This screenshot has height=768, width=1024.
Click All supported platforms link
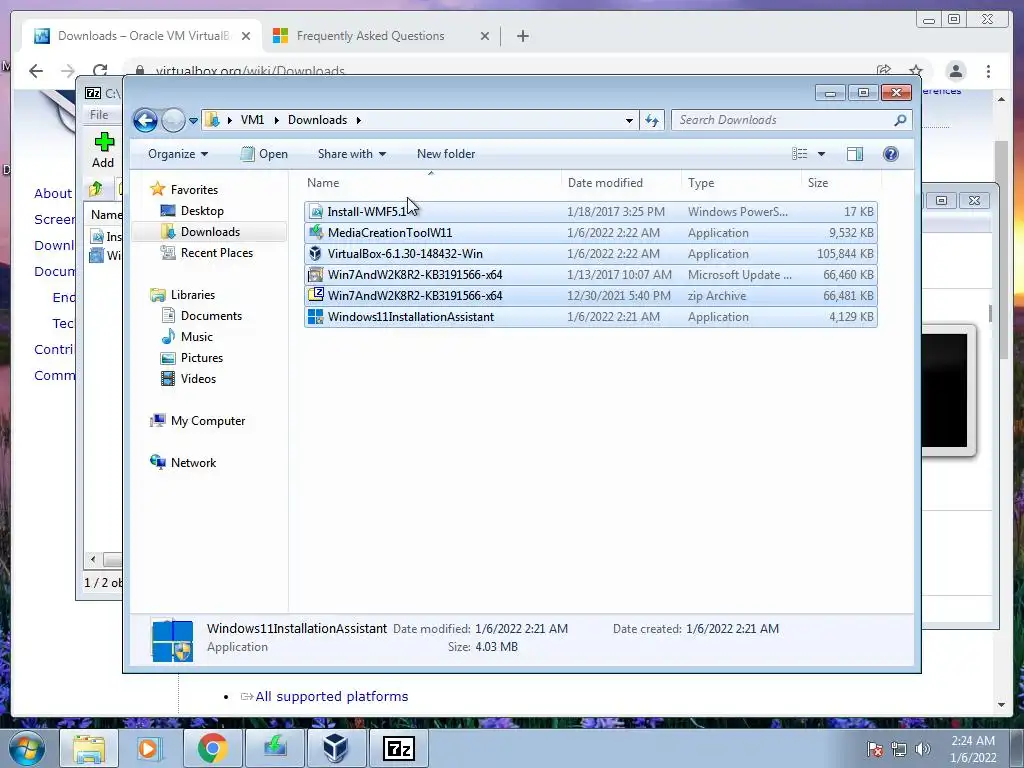pos(331,697)
